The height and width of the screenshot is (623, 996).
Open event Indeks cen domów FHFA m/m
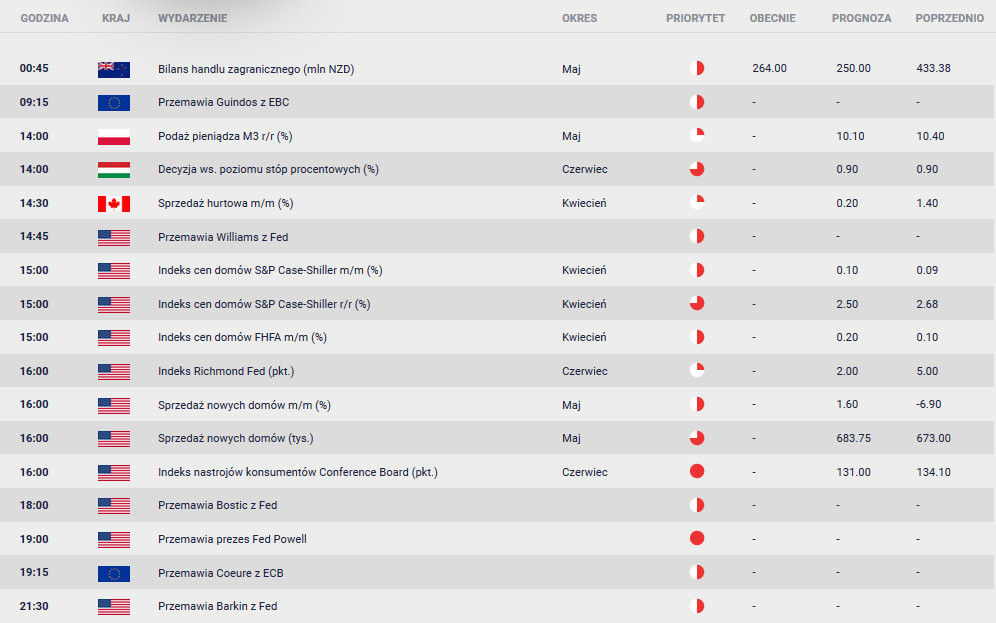(242, 337)
